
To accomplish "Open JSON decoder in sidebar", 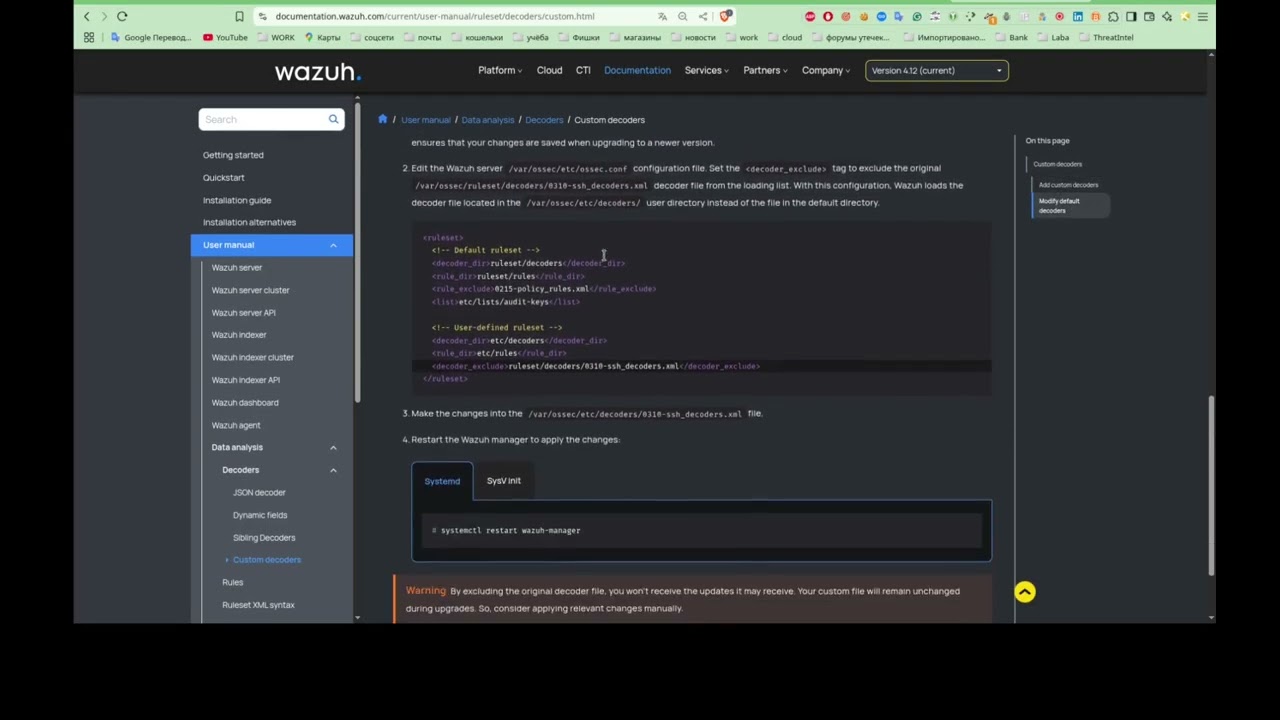I will pos(259,493).
